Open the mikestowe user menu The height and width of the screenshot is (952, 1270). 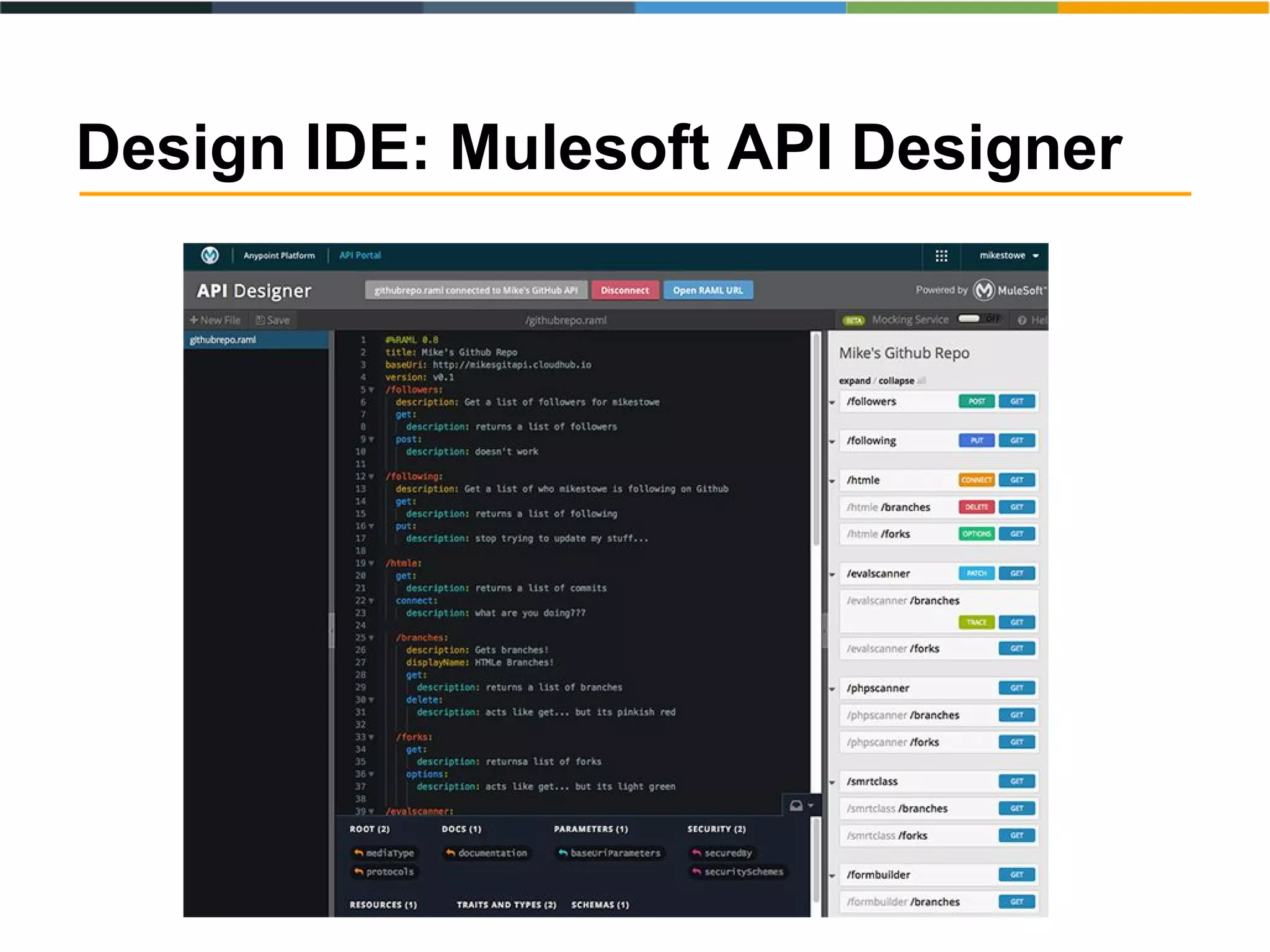click(1009, 255)
